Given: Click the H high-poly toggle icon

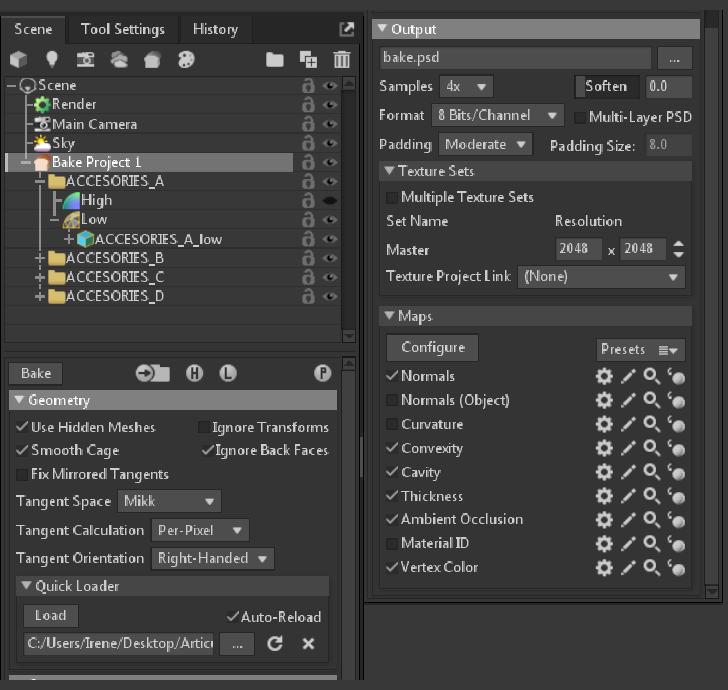Looking at the screenshot, I should pos(195,373).
